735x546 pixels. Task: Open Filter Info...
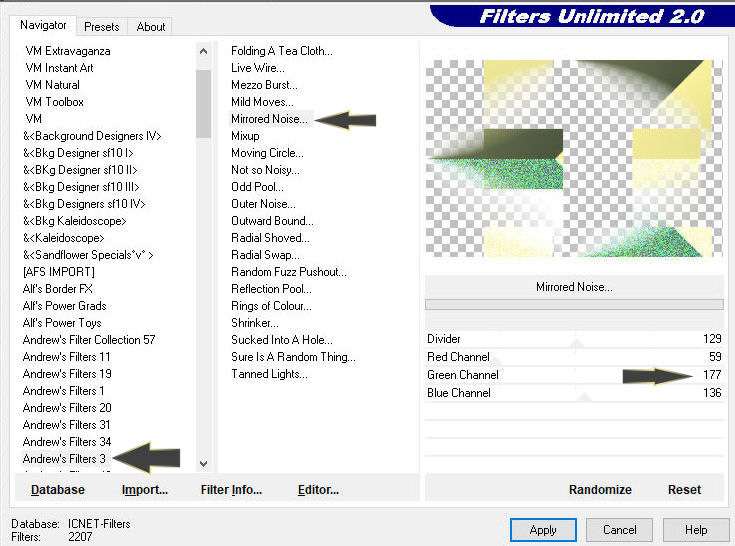tap(231, 490)
